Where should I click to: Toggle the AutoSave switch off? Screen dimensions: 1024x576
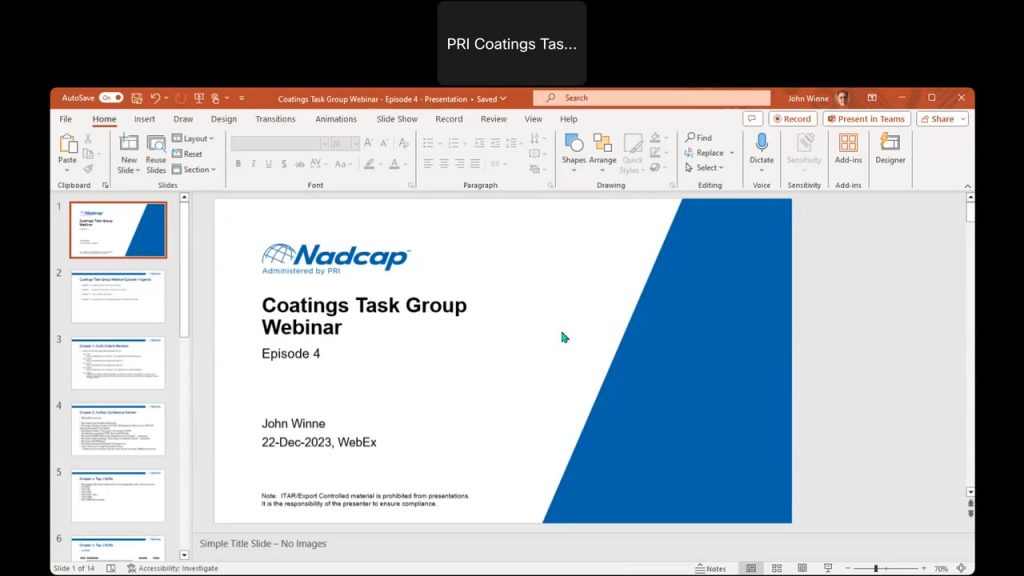(x=111, y=98)
